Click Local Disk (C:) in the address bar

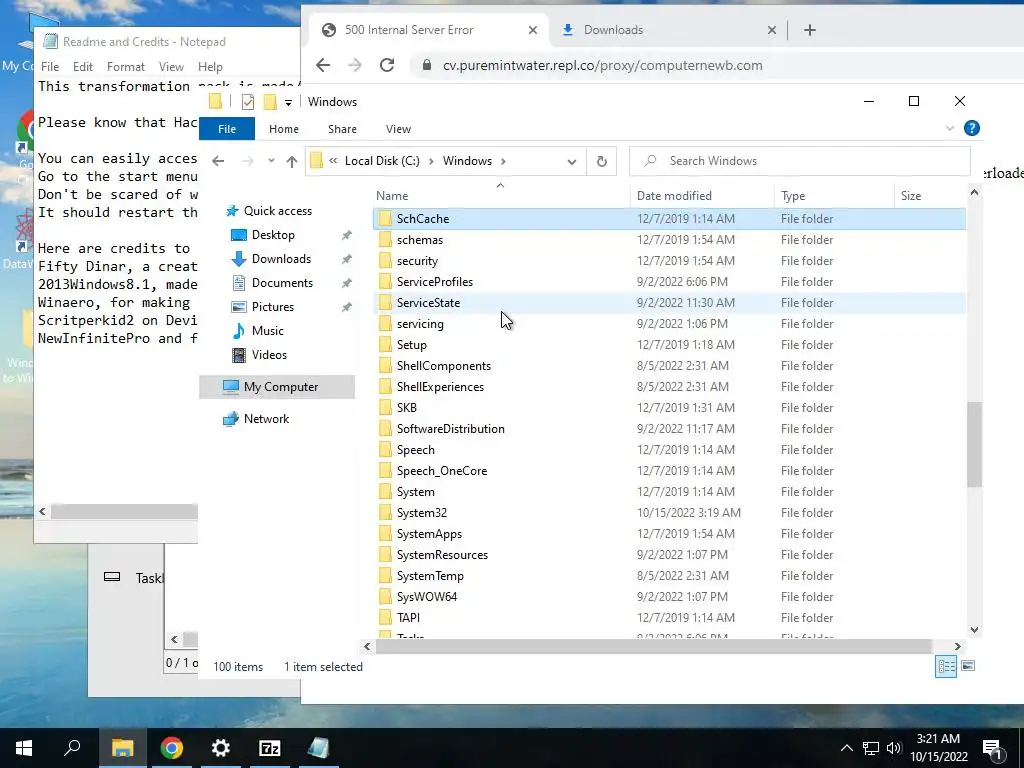pos(382,161)
